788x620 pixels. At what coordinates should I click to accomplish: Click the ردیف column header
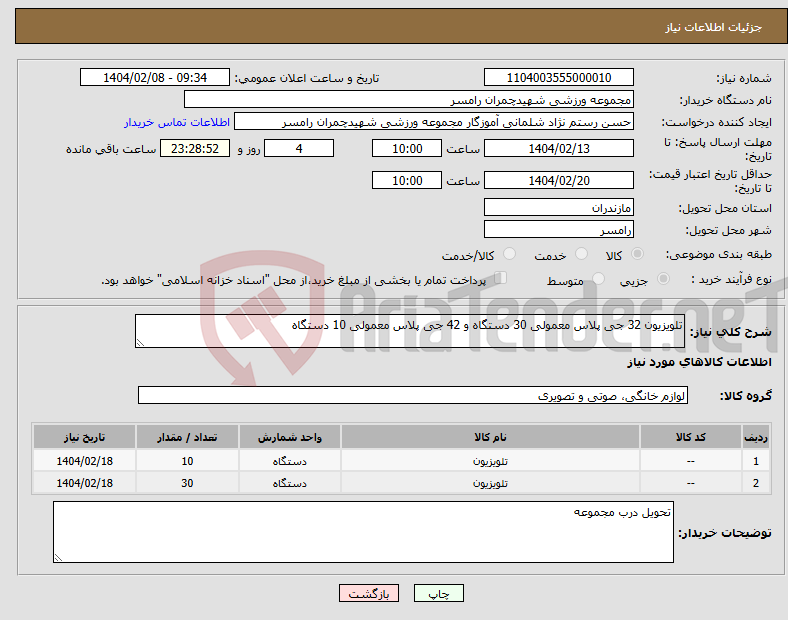[x=755, y=437]
